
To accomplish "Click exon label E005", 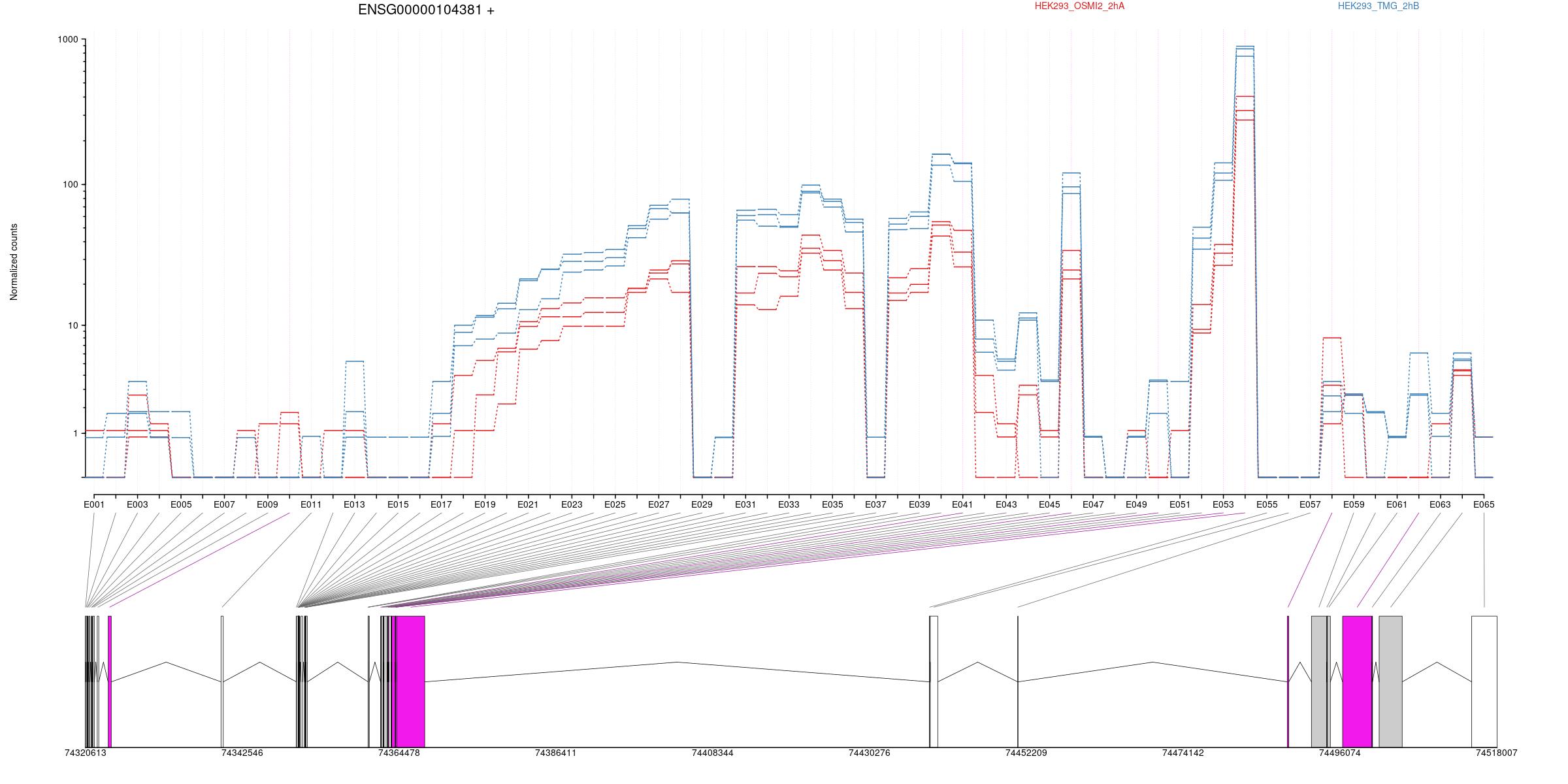I will 181,504.
